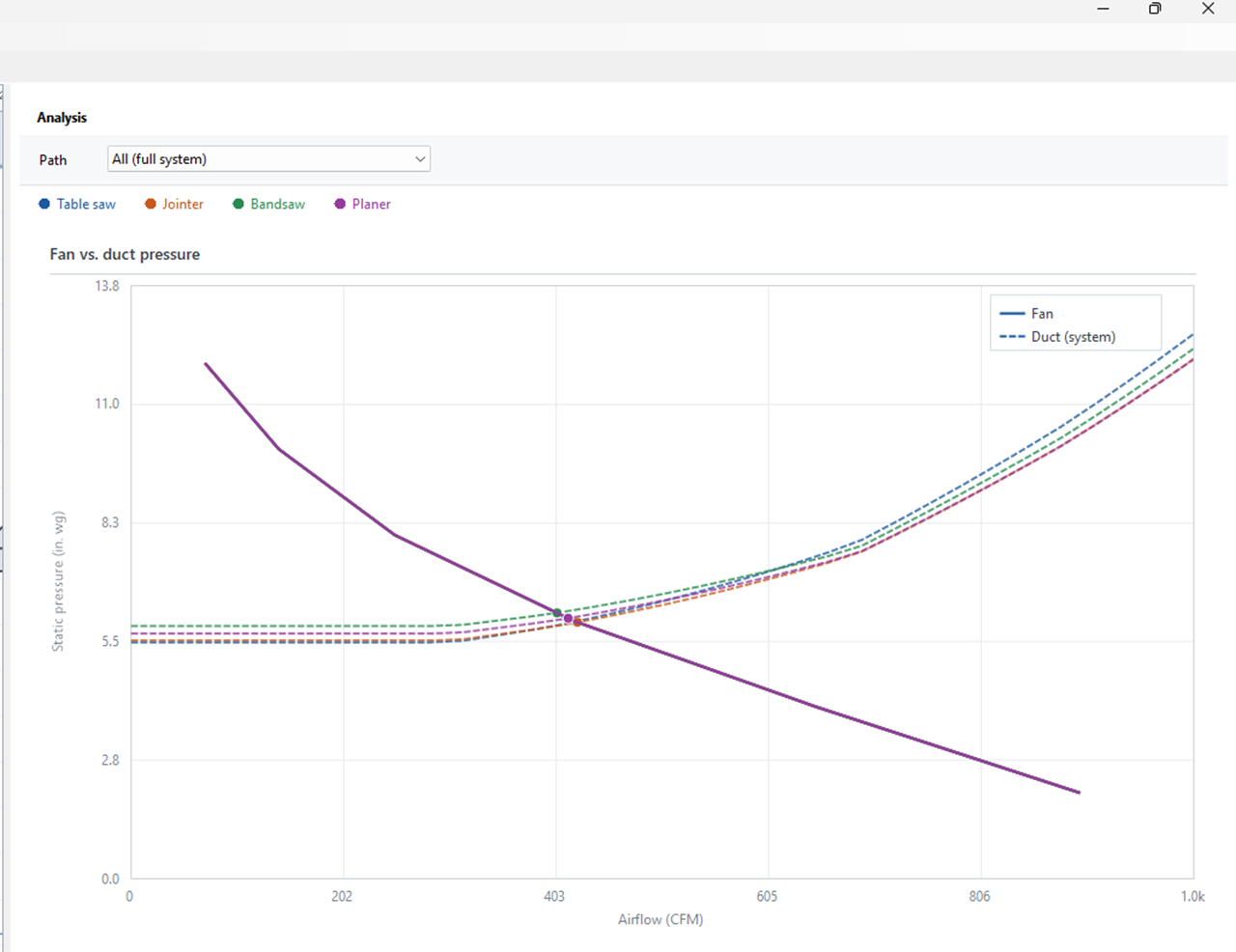Viewport: 1236px width, 952px height.
Task: Click the 0.0 pressure axis tick label
Action: 110,880
